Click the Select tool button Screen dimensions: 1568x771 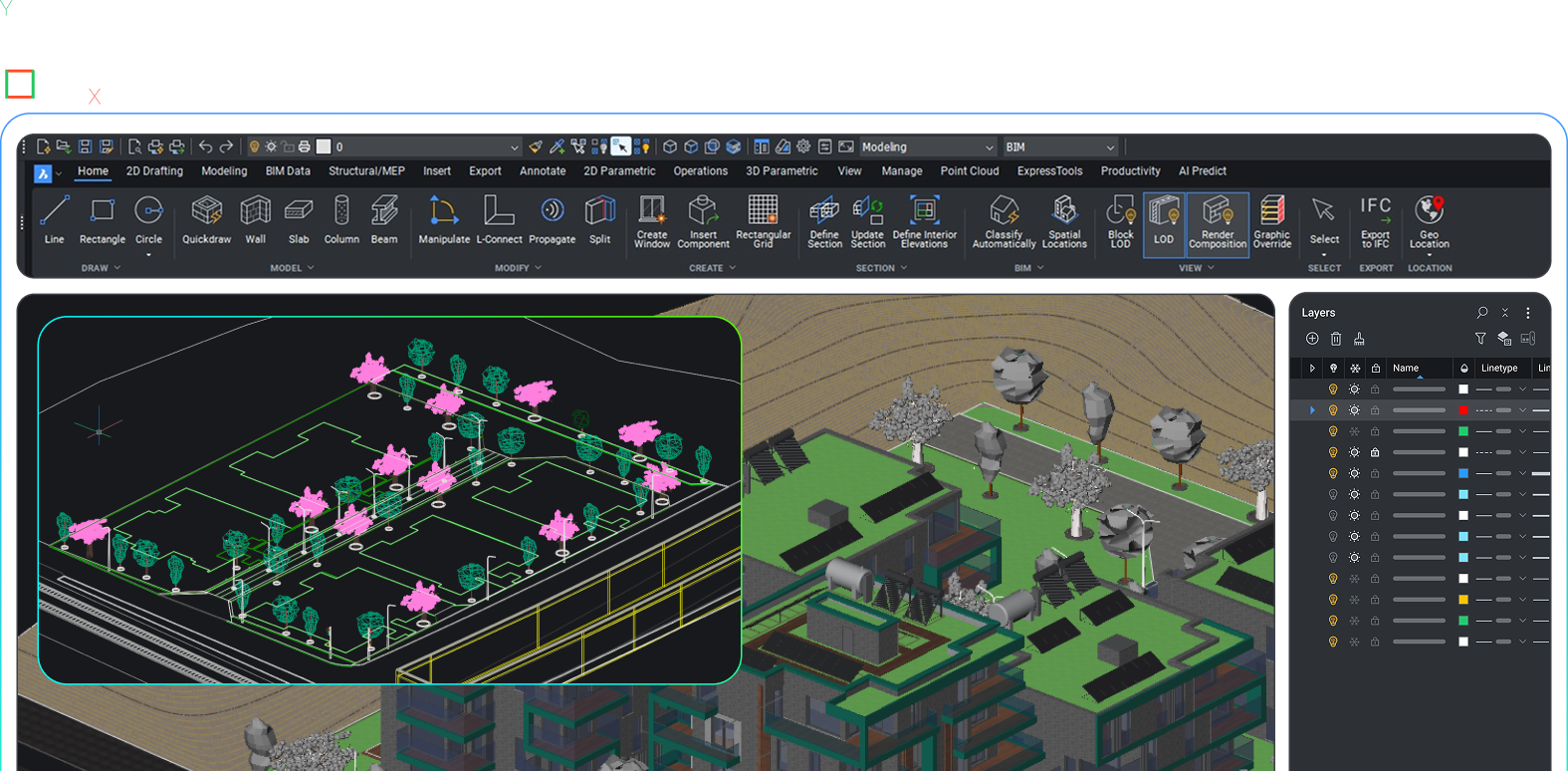pyautogui.click(x=1324, y=224)
